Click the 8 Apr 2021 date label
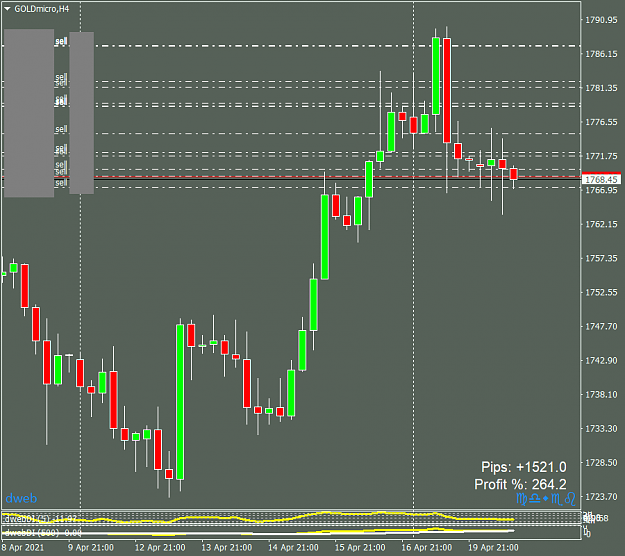The height and width of the screenshot is (556, 625). (23, 548)
